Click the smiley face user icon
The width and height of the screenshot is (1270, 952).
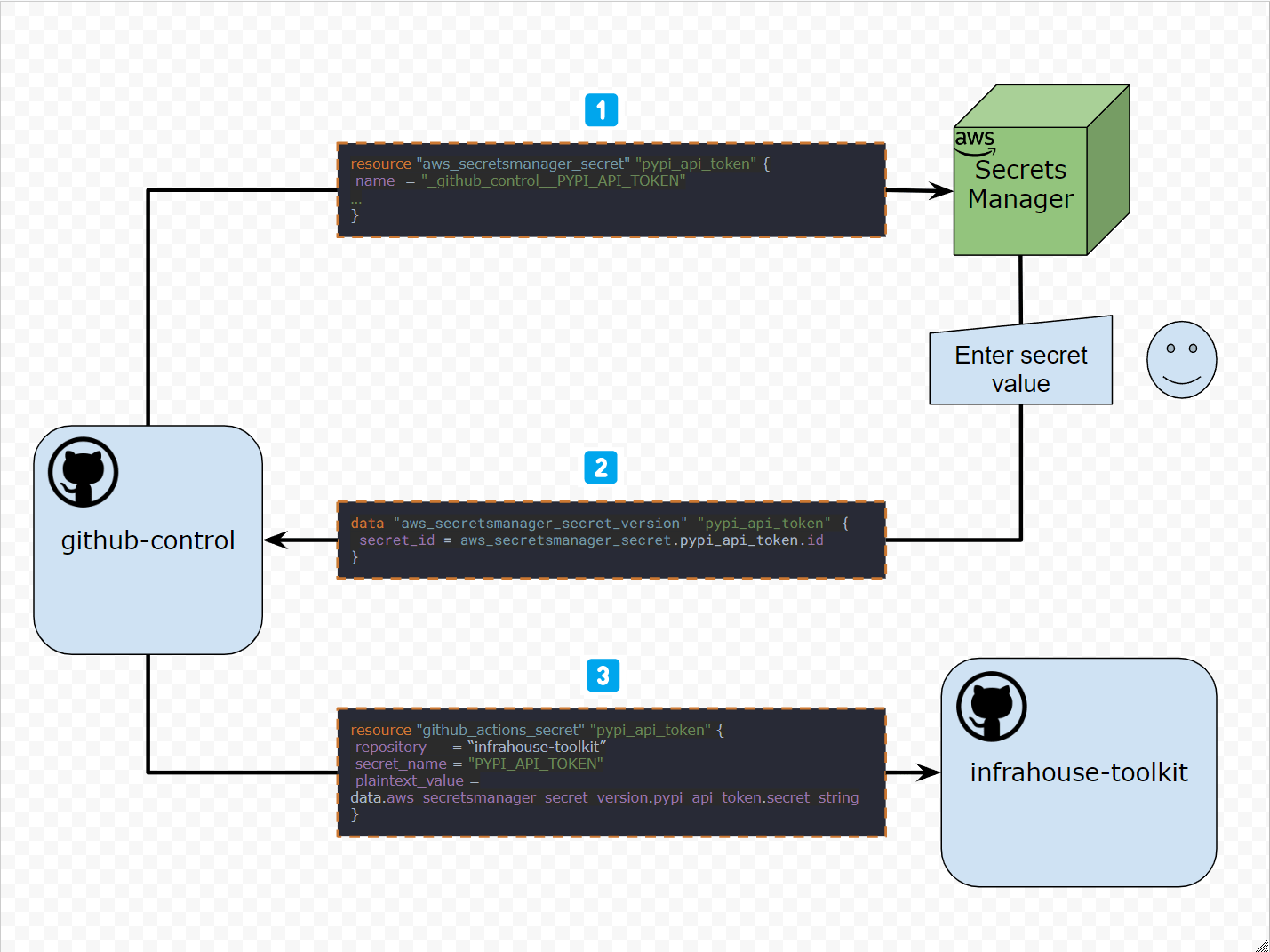(1182, 360)
